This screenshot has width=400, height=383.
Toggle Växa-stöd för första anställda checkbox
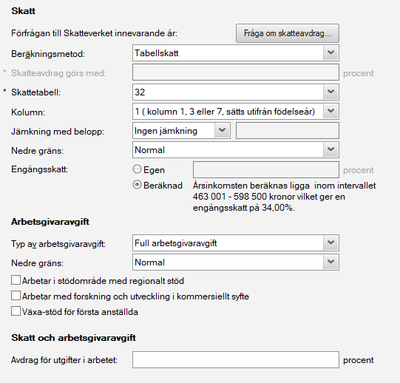click(16, 311)
